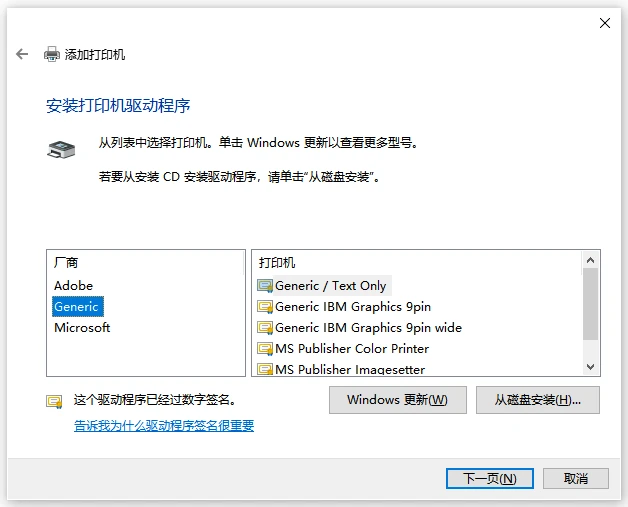Click the digital signature certificate icon
This screenshot has height=507, width=628.
point(54,401)
